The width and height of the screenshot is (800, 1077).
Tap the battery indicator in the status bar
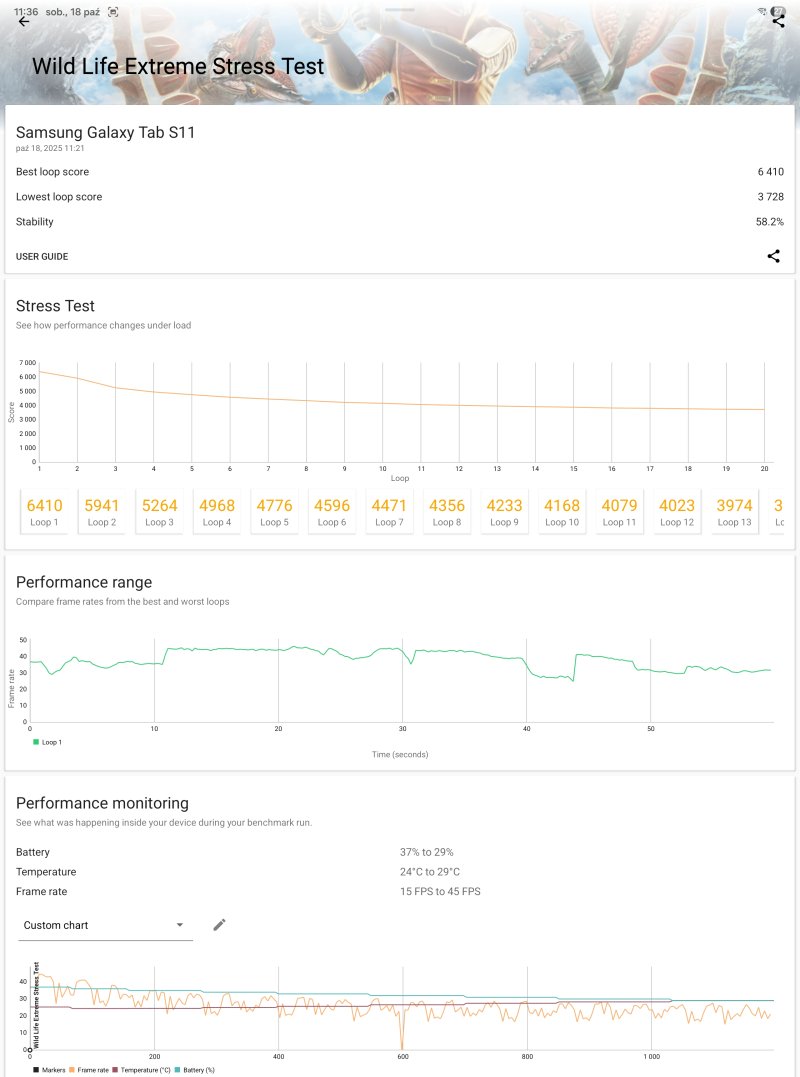coord(778,10)
